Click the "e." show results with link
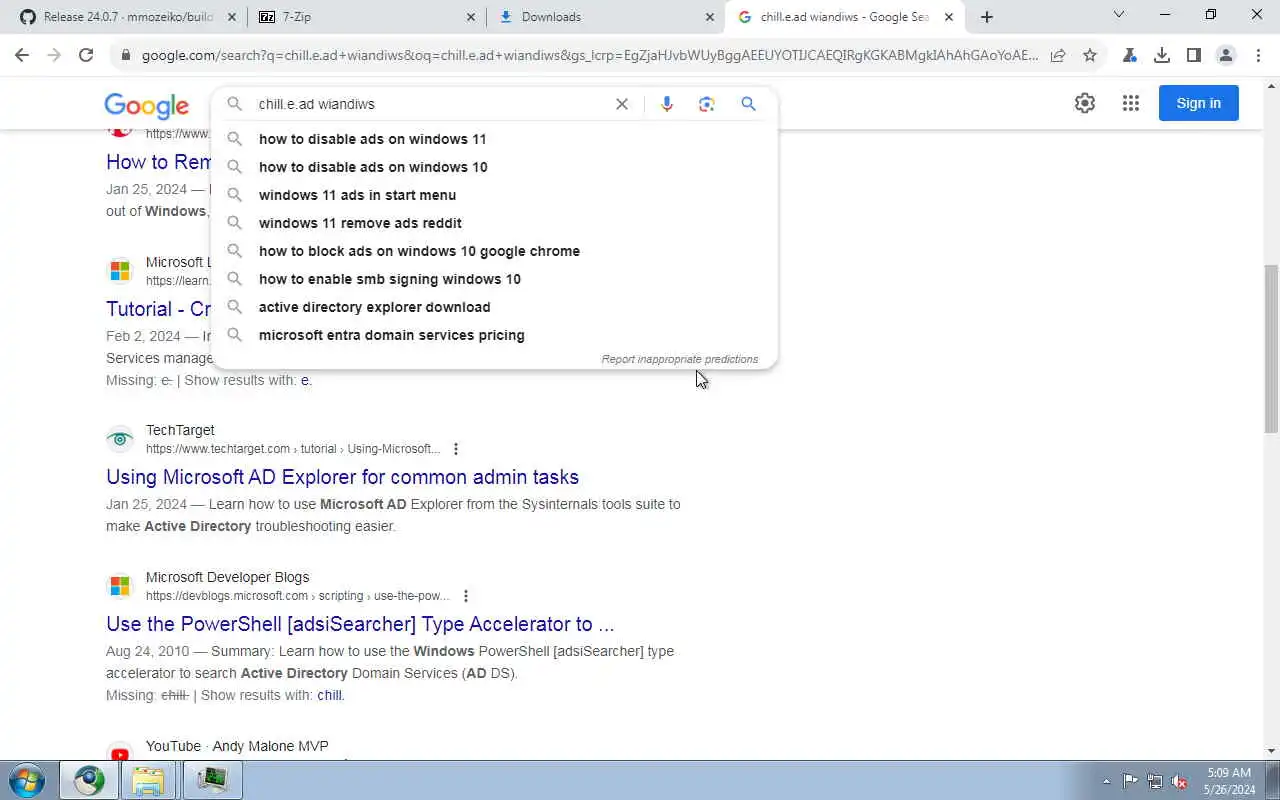The height and width of the screenshot is (800, 1280). pos(307,380)
